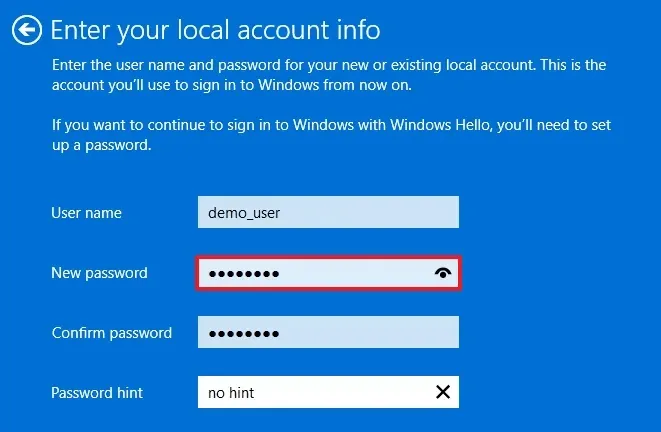Click the "no hint" text entry
This screenshot has height=432, width=661.
click(231, 393)
